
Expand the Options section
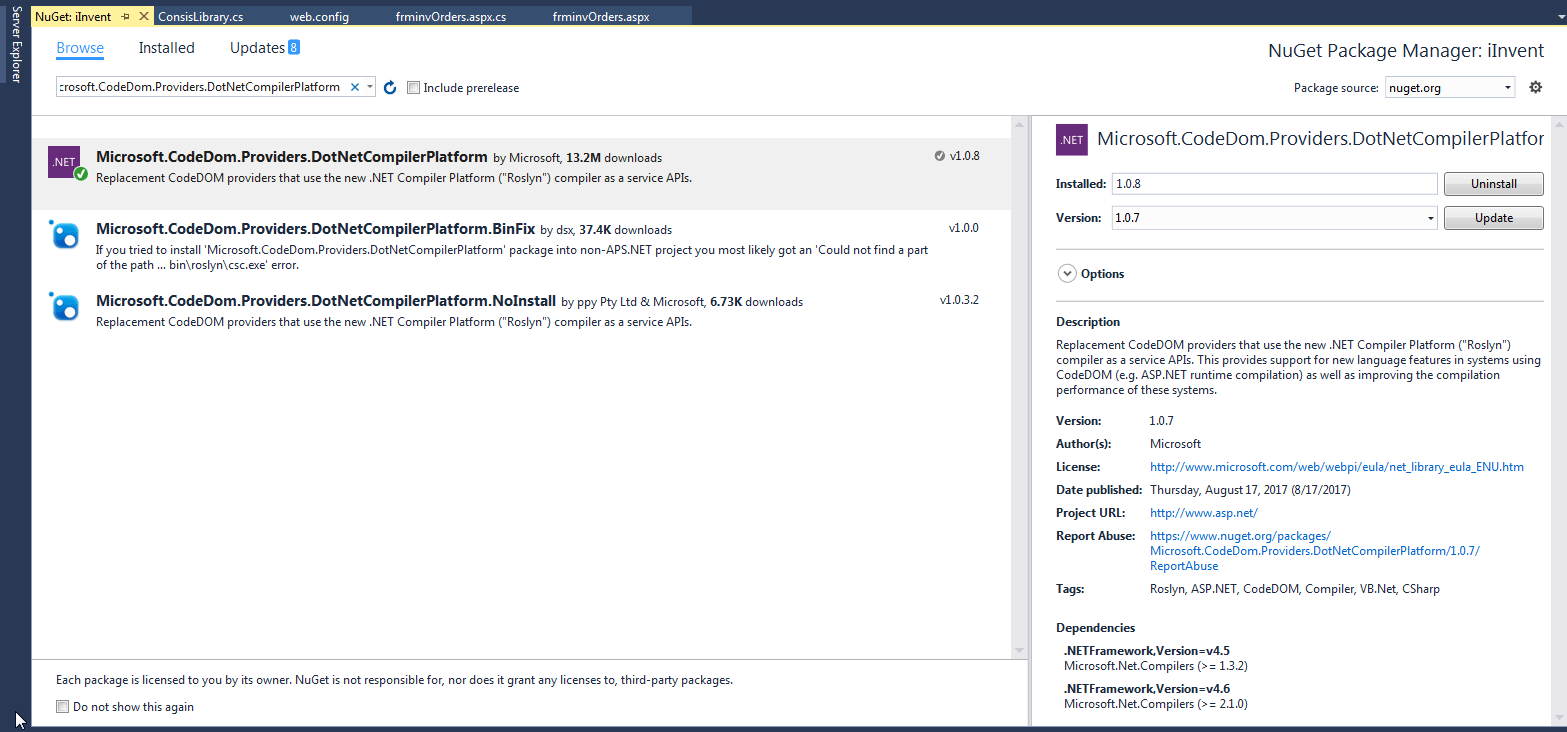(1067, 274)
